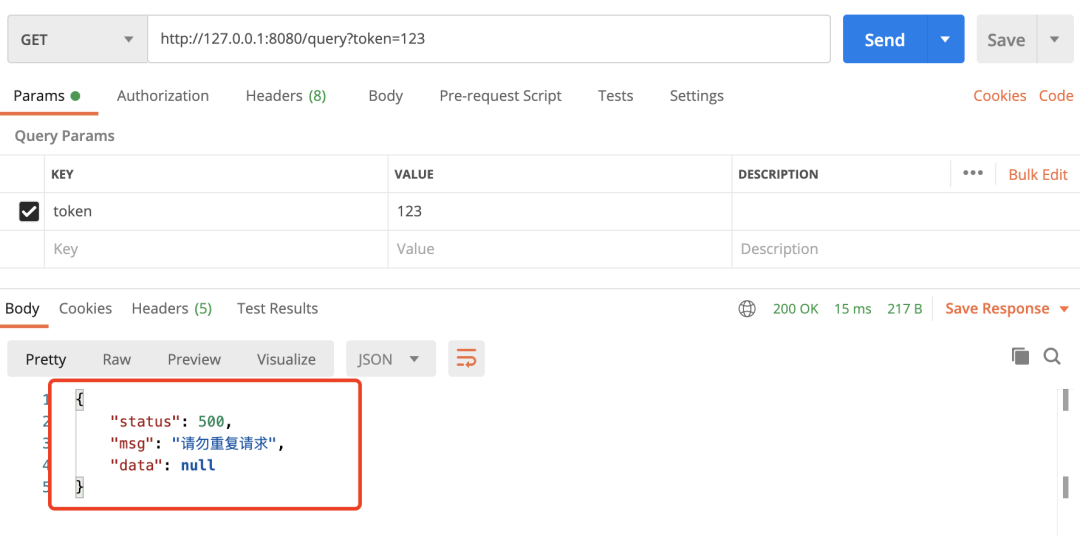The image size is (1080, 536).
Task: Switch to the Authorization tab
Action: pos(163,96)
